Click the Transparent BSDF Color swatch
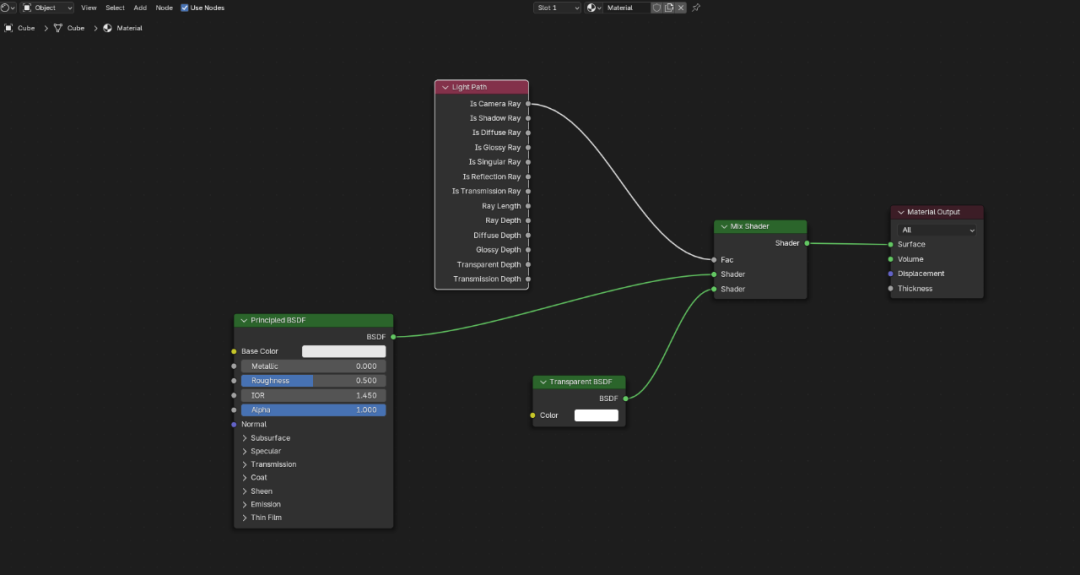 click(x=596, y=415)
